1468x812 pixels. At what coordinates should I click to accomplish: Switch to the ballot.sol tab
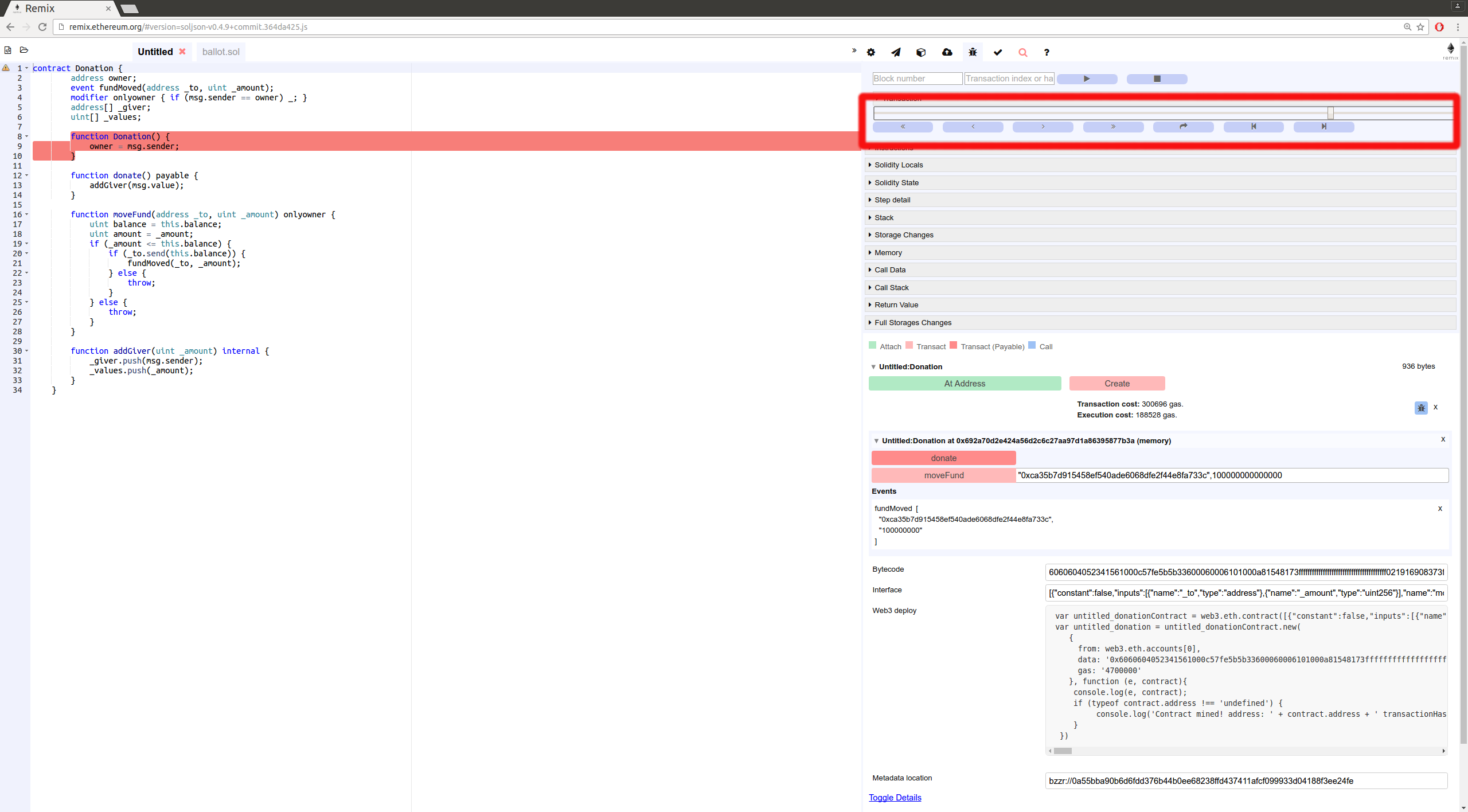[x=221, y=52]
